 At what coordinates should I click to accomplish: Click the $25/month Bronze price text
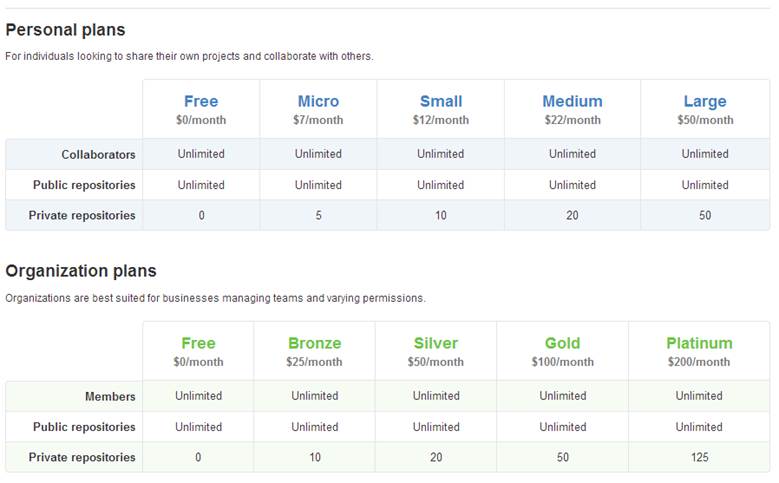tap(314, 362)
